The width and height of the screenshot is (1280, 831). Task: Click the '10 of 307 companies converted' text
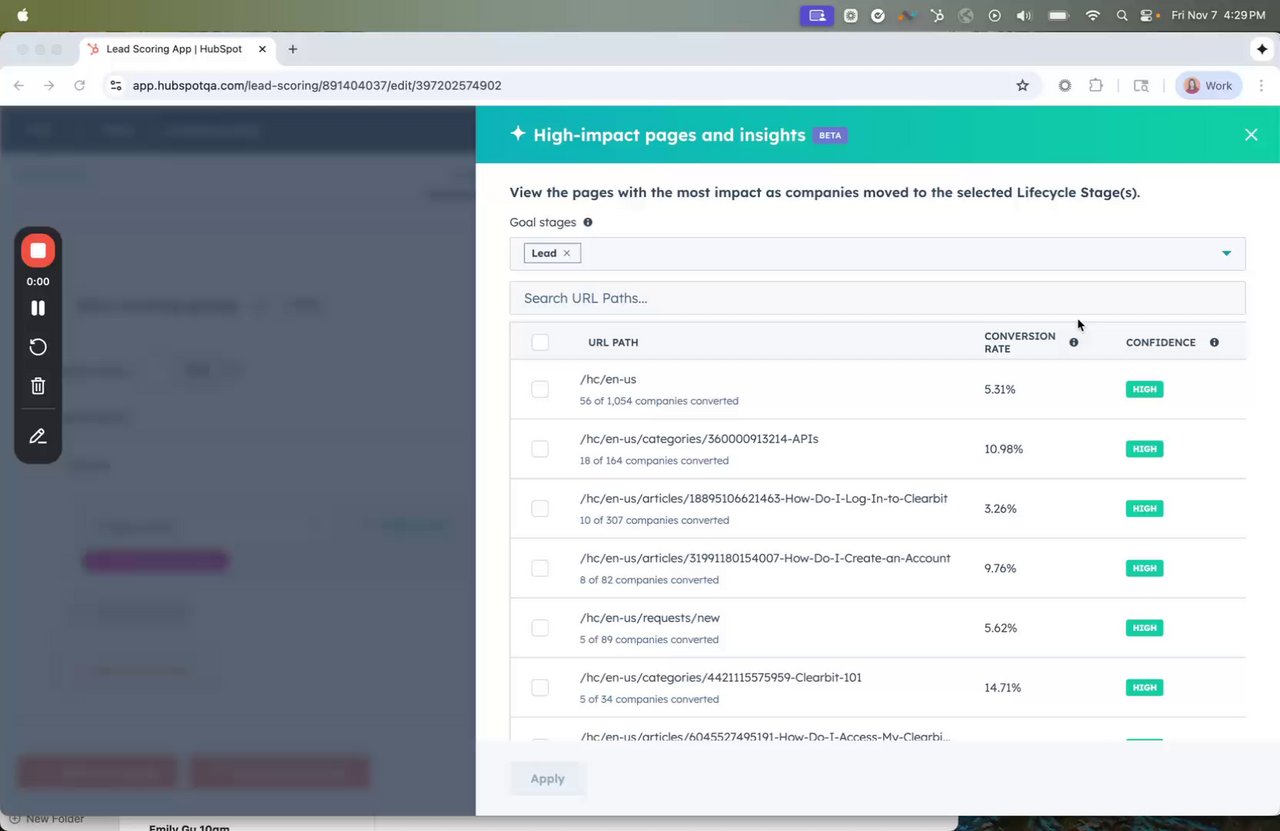pyautogui.click(x=654, y=520)
